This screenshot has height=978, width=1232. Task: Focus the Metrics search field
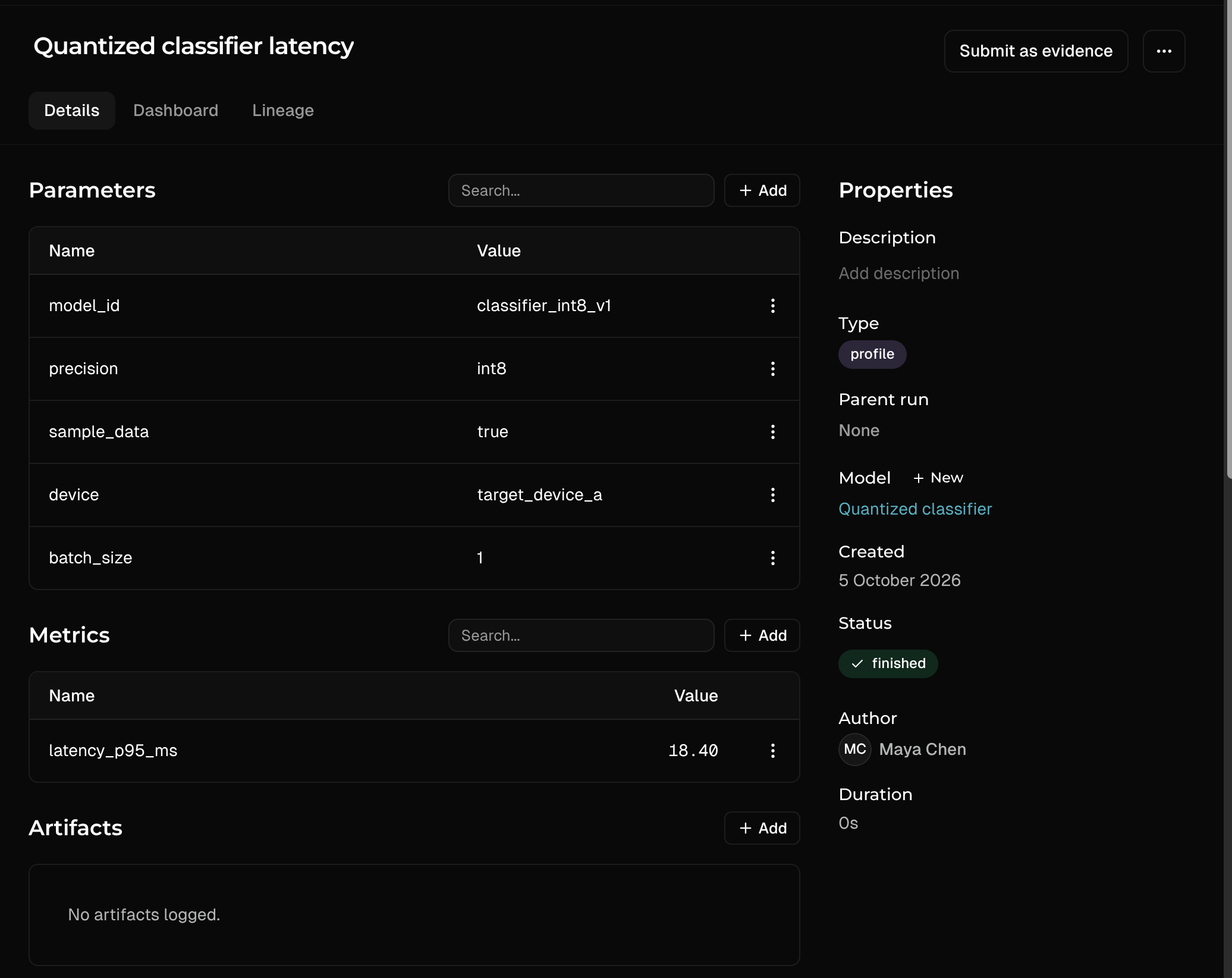pos(581,635)
